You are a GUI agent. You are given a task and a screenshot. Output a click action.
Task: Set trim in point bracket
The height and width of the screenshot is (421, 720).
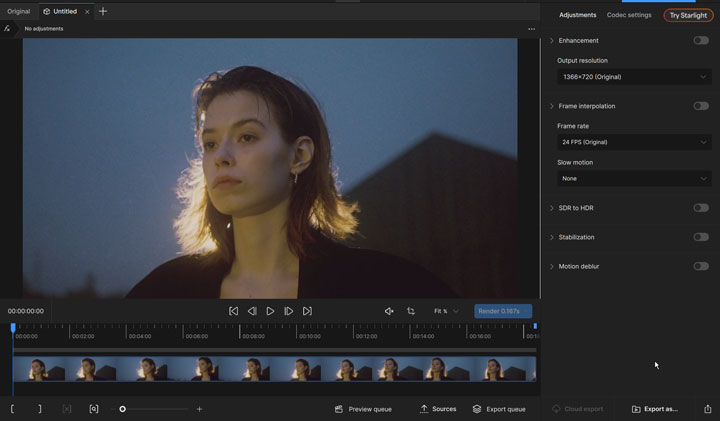(12, 409)
